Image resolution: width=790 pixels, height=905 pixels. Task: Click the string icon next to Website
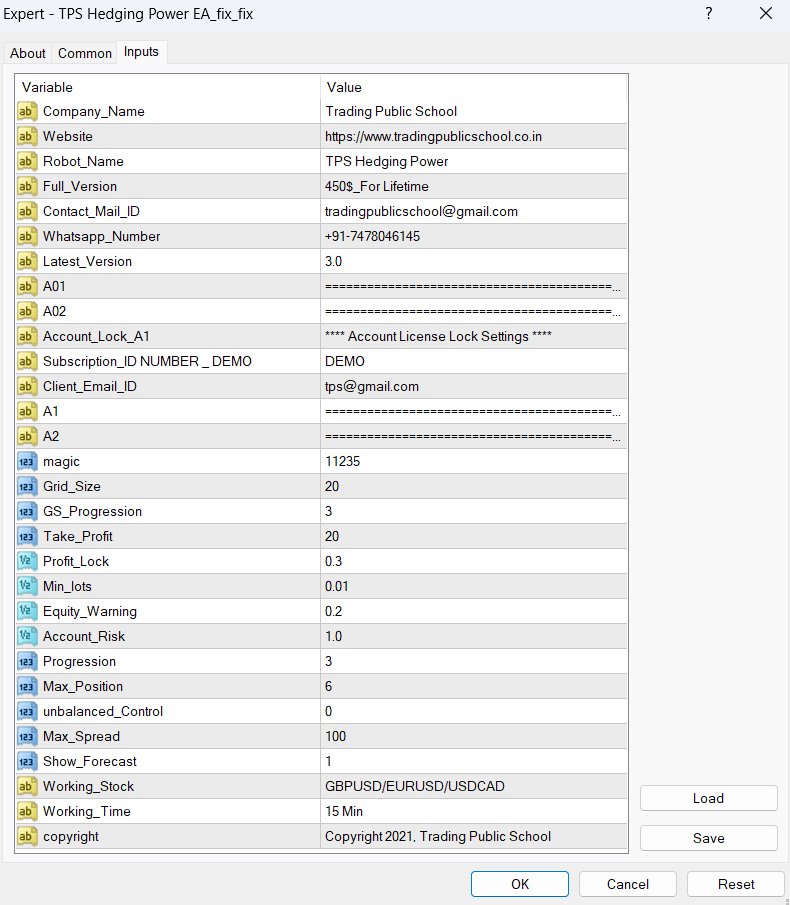pos(28,136)
